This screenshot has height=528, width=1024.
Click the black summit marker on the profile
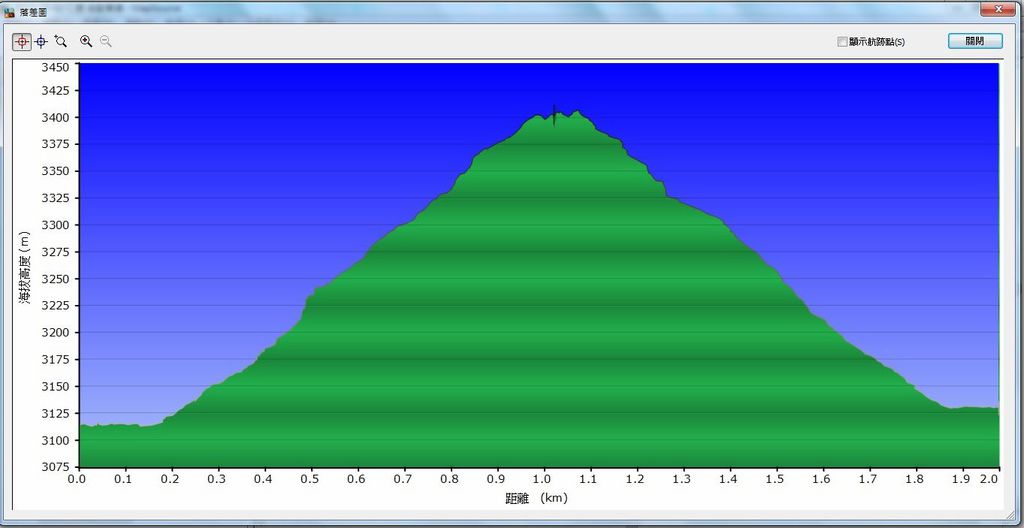pos(554,115)
